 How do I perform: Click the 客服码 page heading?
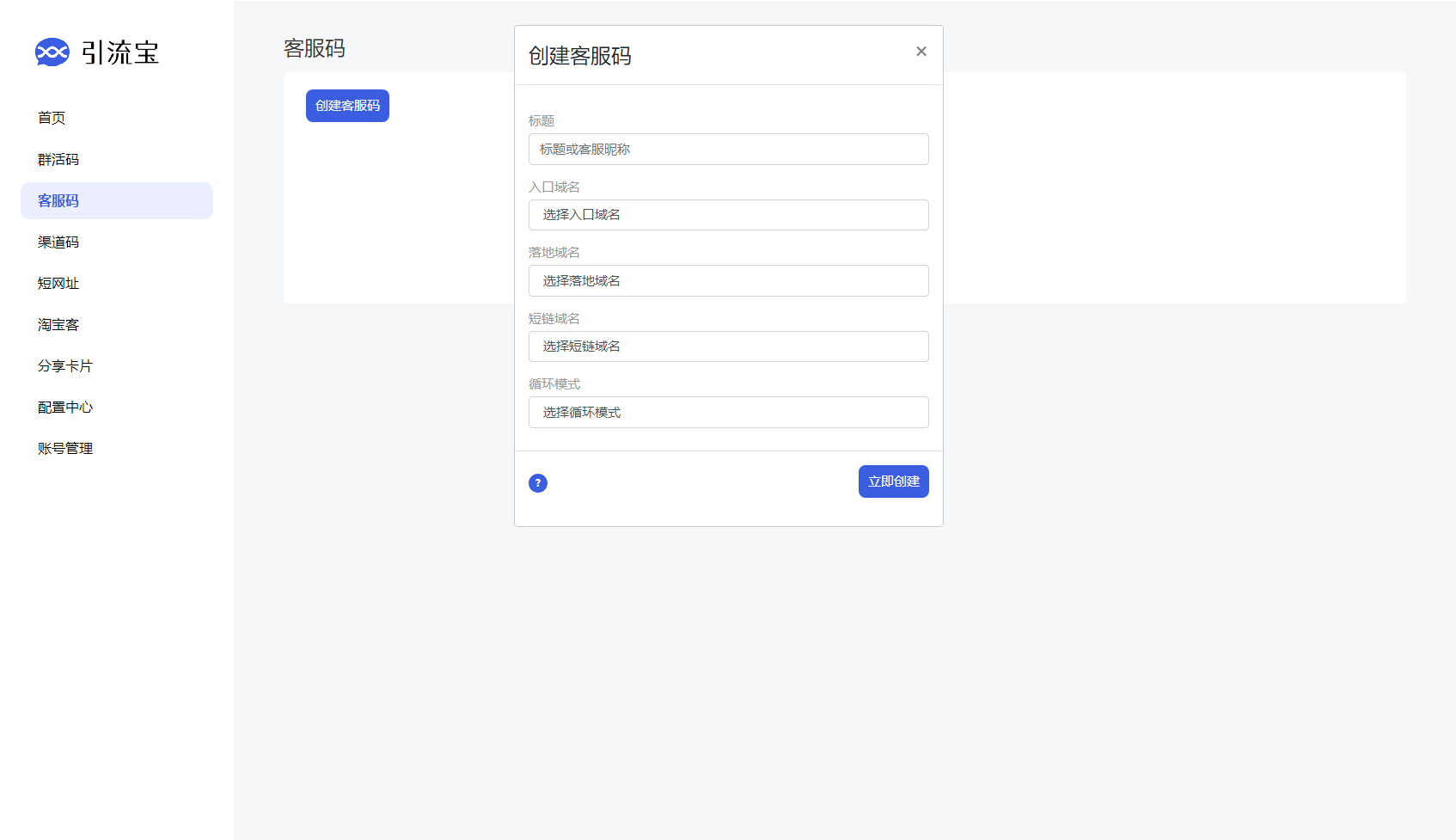tap(314, 49)
